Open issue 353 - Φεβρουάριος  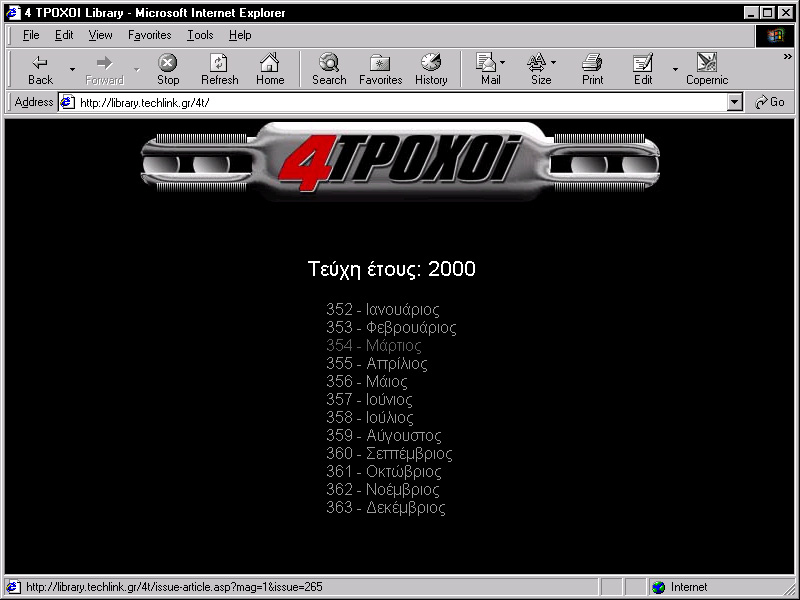pos(391,327)
